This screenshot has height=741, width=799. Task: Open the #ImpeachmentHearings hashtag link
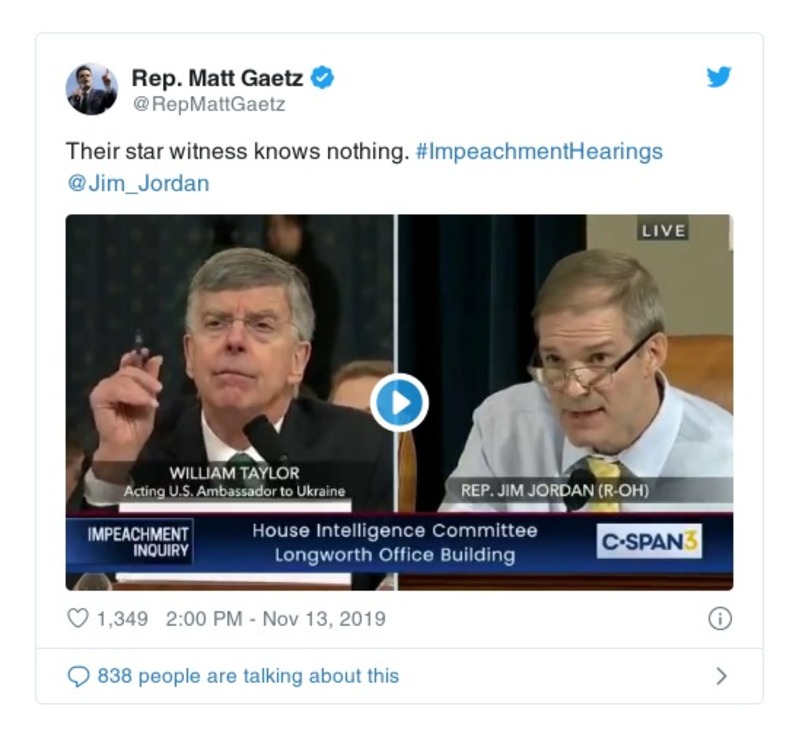tap(539, 151)
